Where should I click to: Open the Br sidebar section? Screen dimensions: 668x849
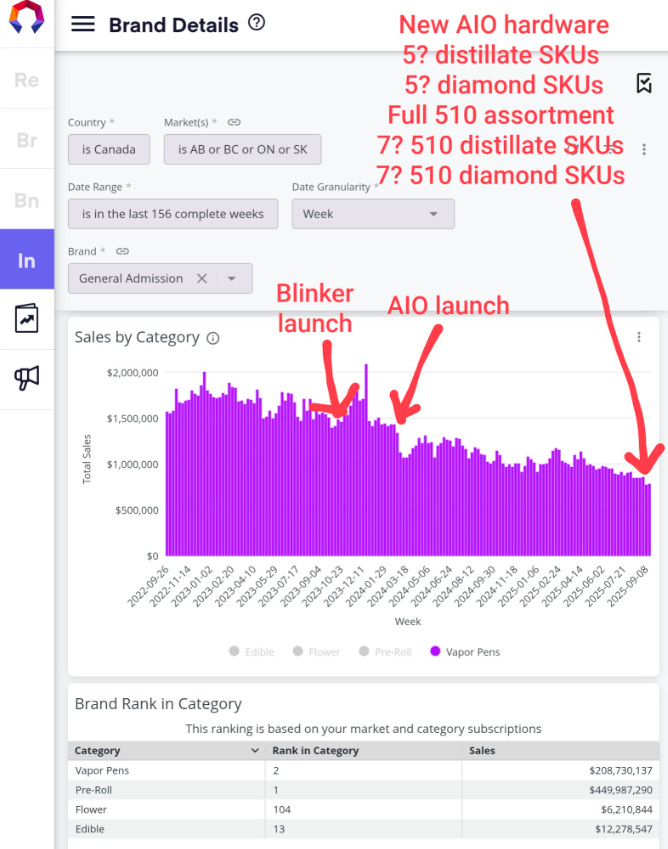click(x=27, y=140)
